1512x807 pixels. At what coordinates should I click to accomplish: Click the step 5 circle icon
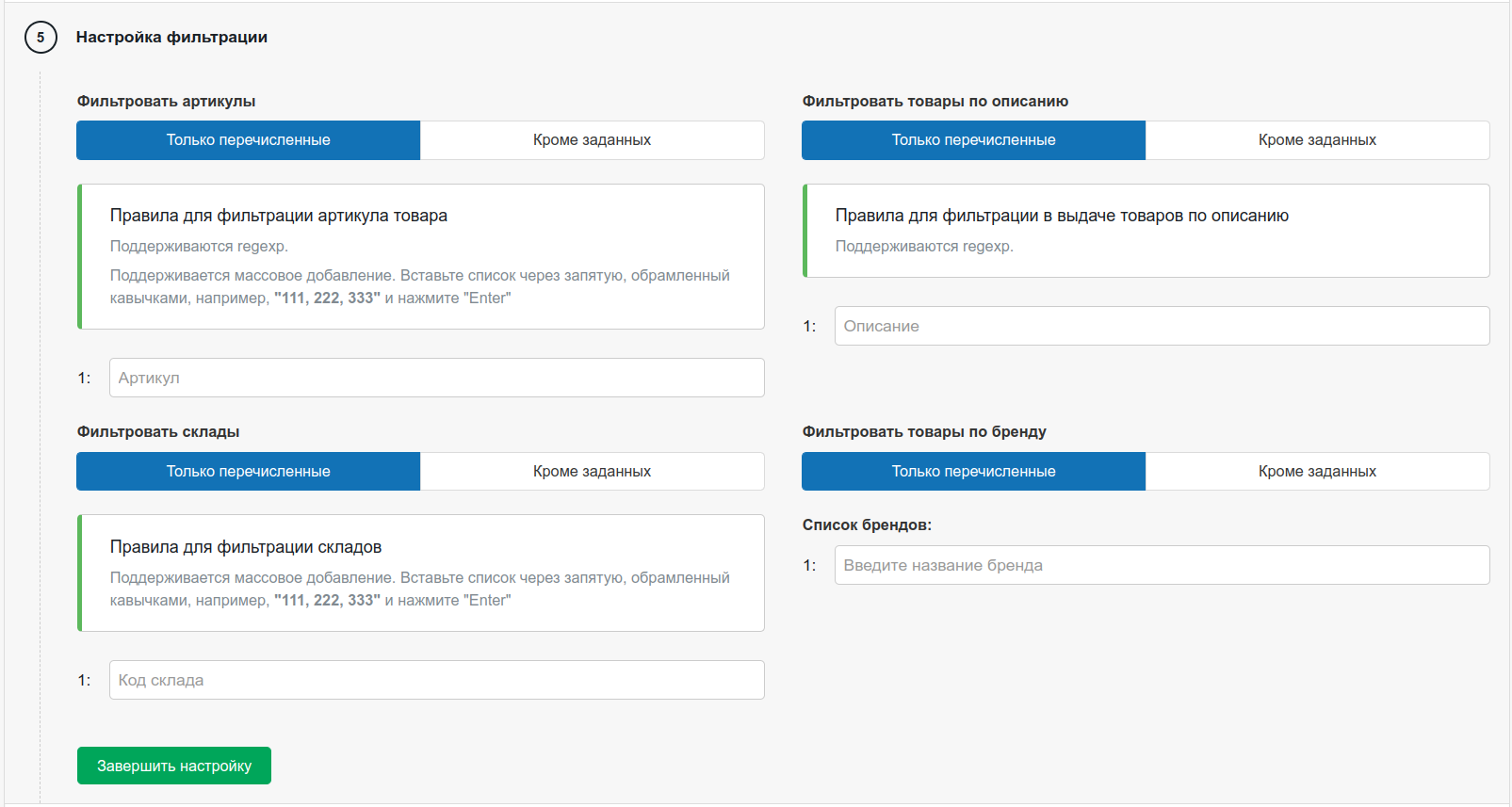point(41,38)
